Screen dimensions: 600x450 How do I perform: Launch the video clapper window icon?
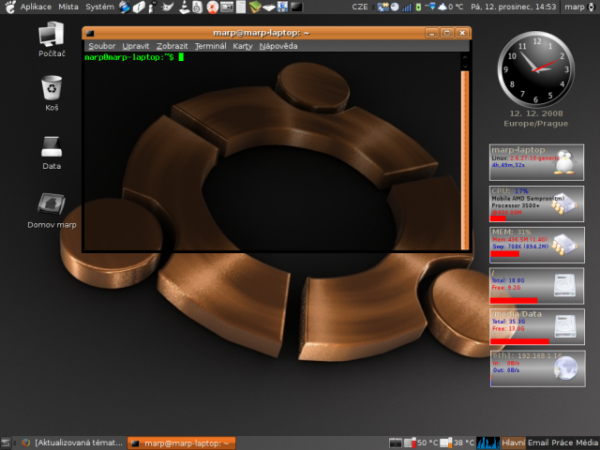tap(227, 7)
